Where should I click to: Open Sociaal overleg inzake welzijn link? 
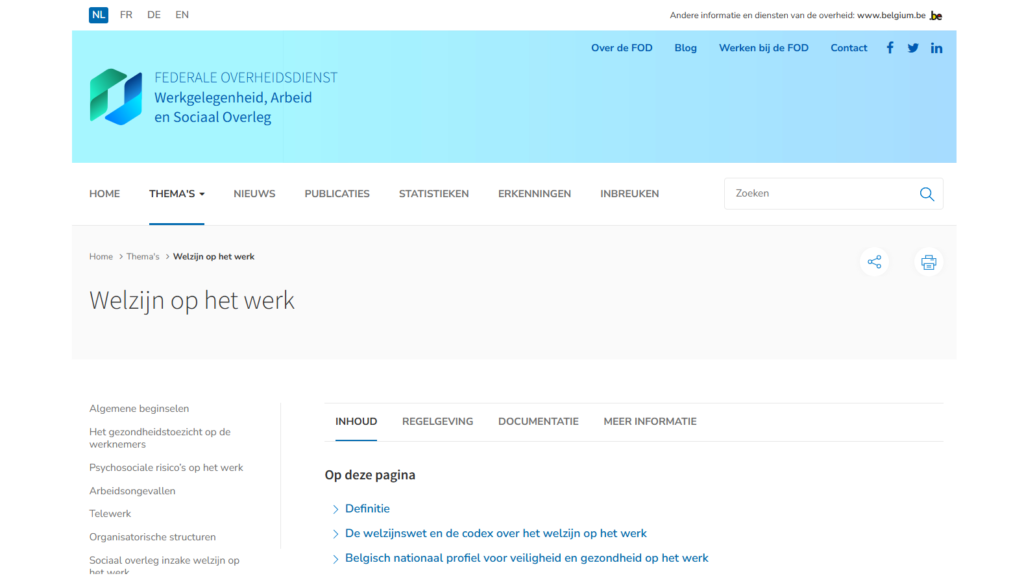[164, 565]
